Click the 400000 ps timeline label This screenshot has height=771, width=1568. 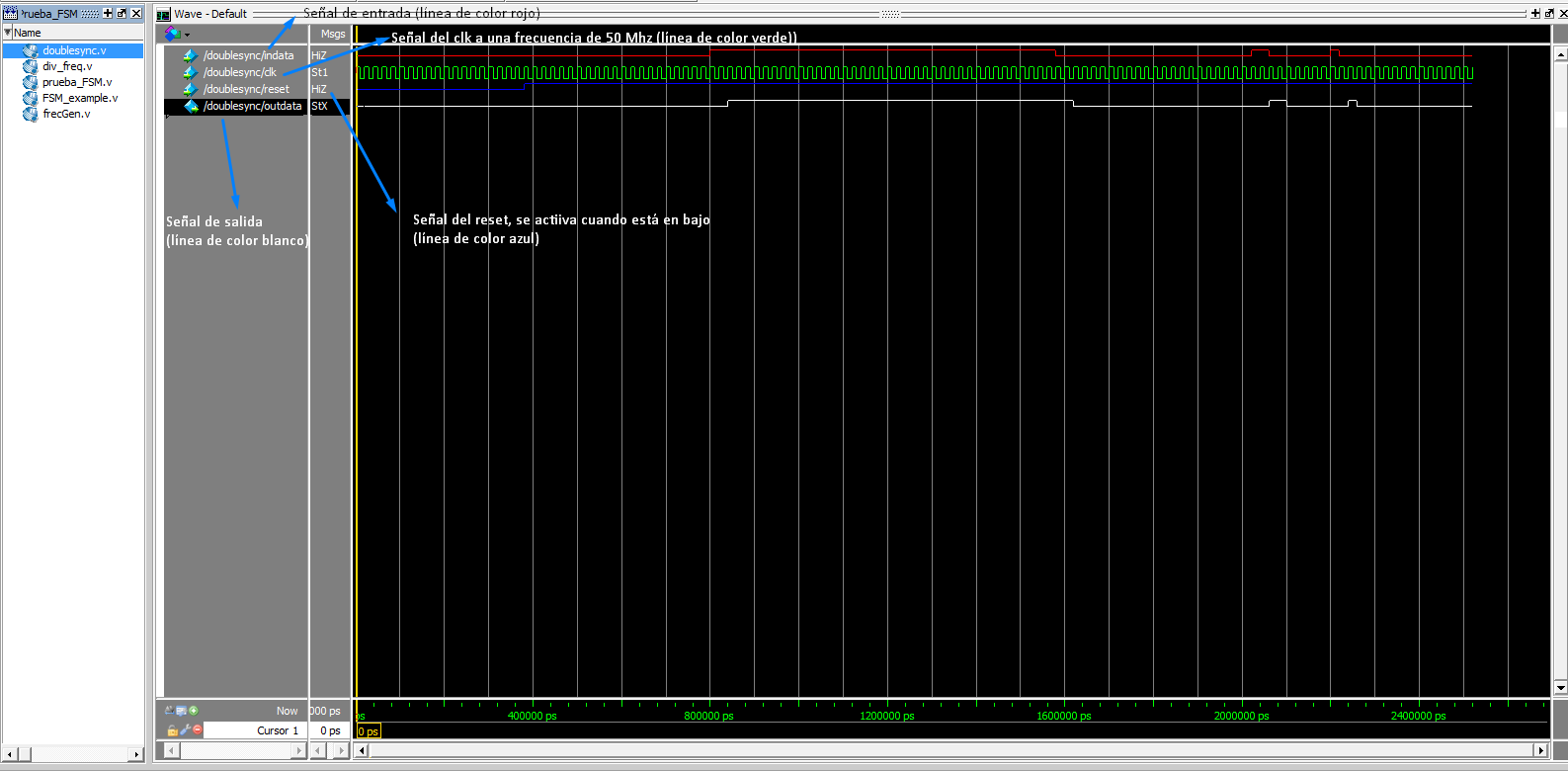coord(532,716)
